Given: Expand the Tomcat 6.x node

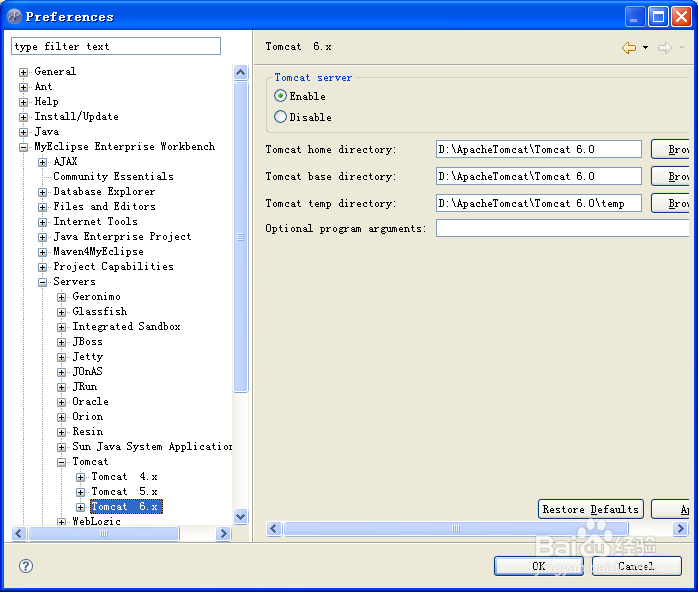Looking at the screenshot, I should 81,507.
